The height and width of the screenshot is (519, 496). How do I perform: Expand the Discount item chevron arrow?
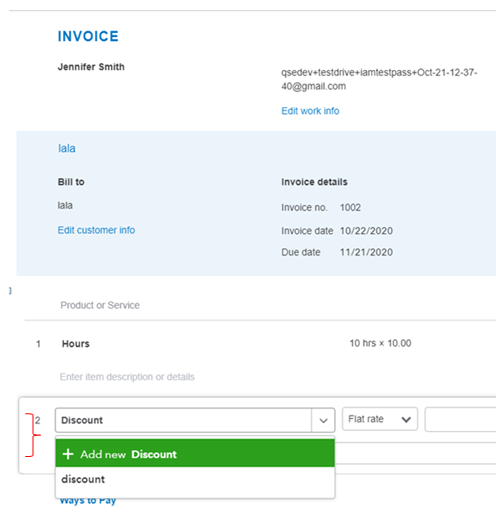tap(323, 420)
